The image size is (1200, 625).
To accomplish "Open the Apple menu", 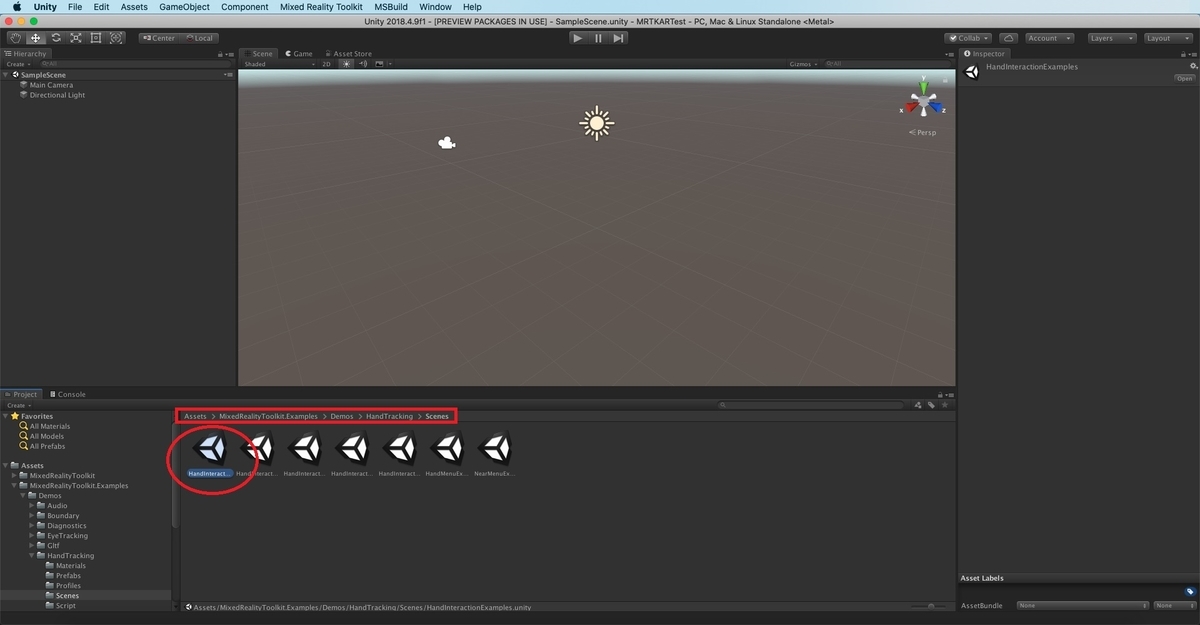I will [17, 7].
